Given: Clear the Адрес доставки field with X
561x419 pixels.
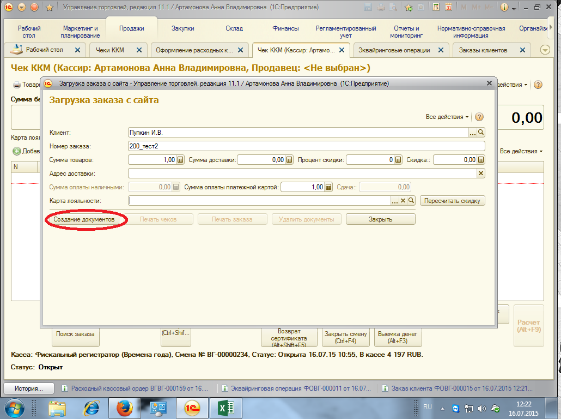Looking at the screenshot, I should pyautogui.click(x=481, y=173).
